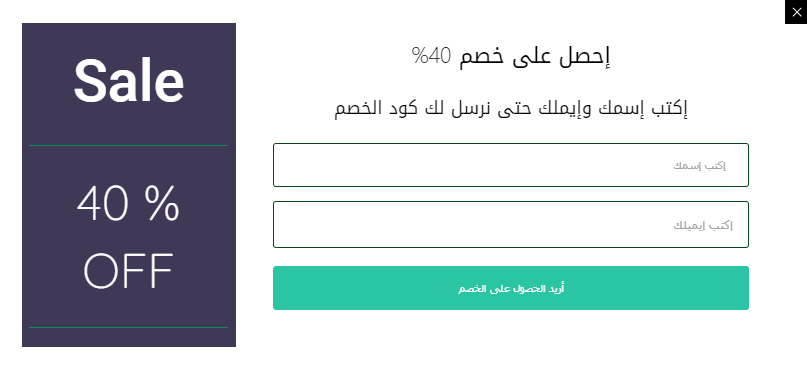
Task: Click the '%40' figure in the popup title
Action: (x=432, y=56)
